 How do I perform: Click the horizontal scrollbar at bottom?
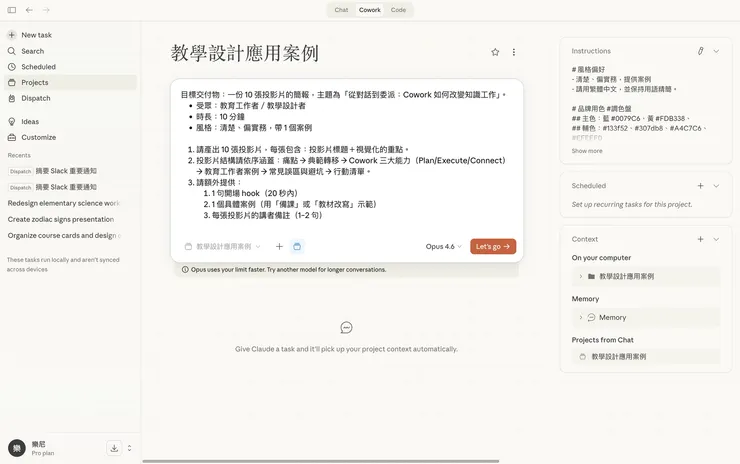coord(321,461)
